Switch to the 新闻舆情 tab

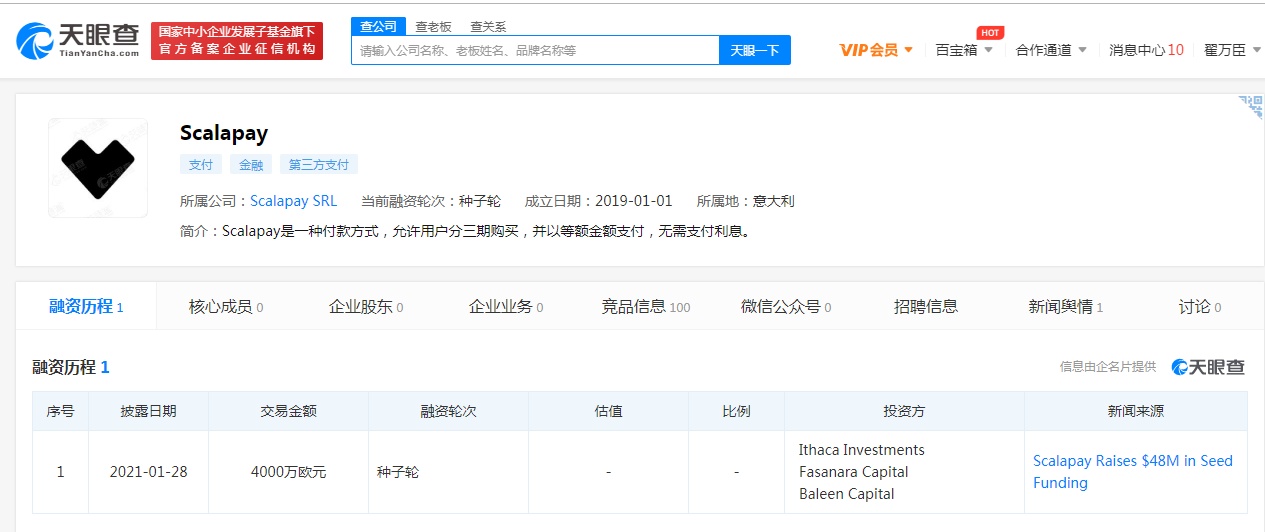pyautogui.click(x=1066, y=306)
